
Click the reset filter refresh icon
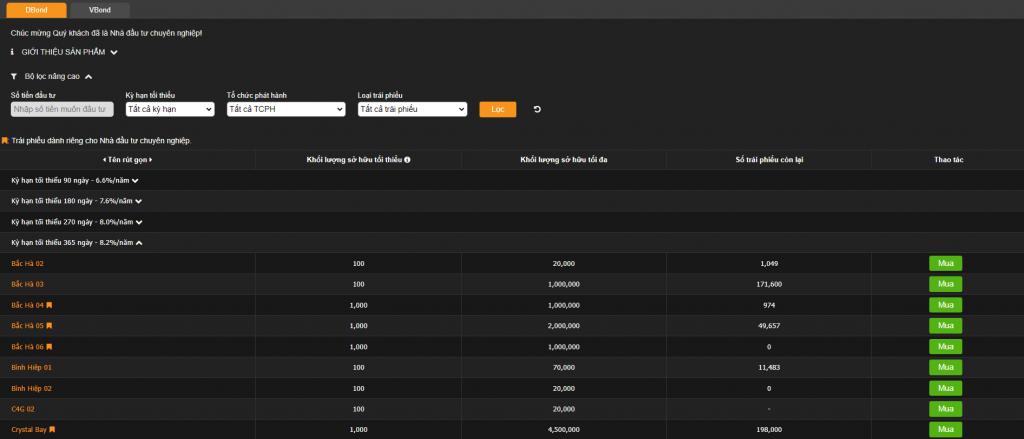click(x=537, y=109)
